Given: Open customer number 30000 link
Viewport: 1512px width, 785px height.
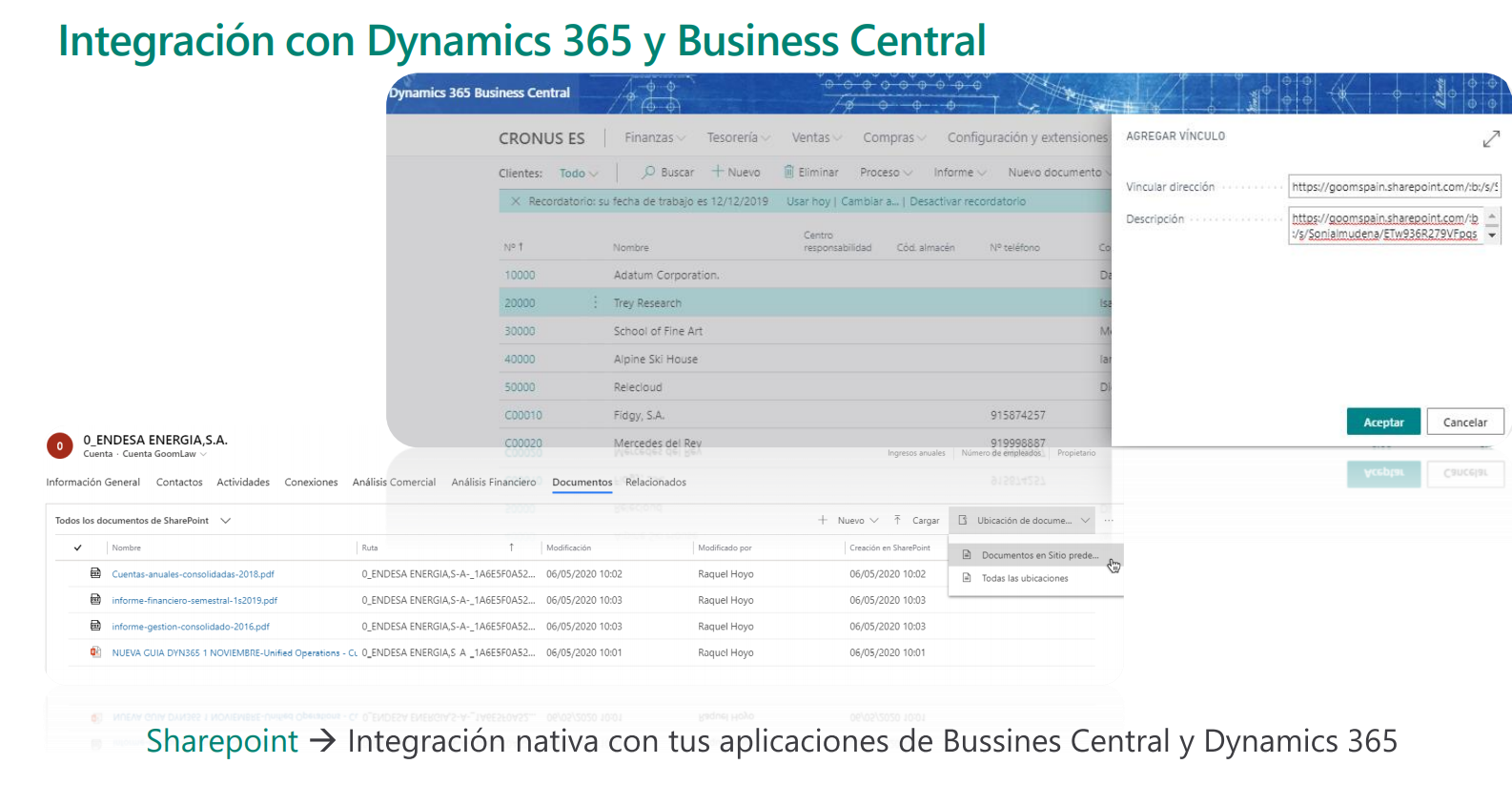Looking at the screenshot, I should (x=520, y=331).
